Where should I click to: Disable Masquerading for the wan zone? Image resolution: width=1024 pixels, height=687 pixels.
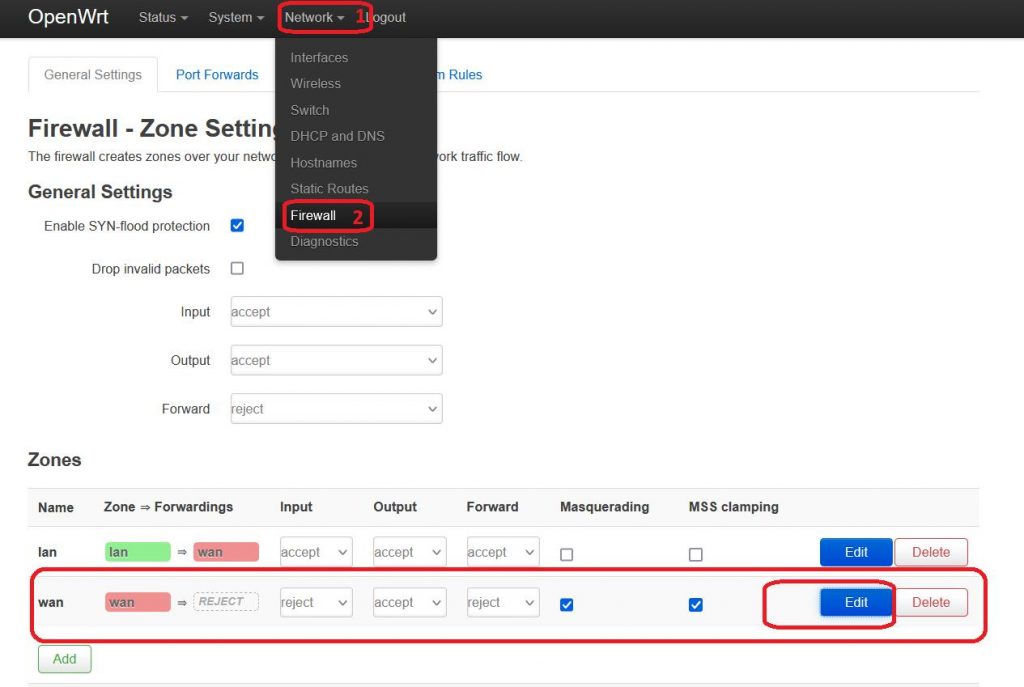click(567, 605)
